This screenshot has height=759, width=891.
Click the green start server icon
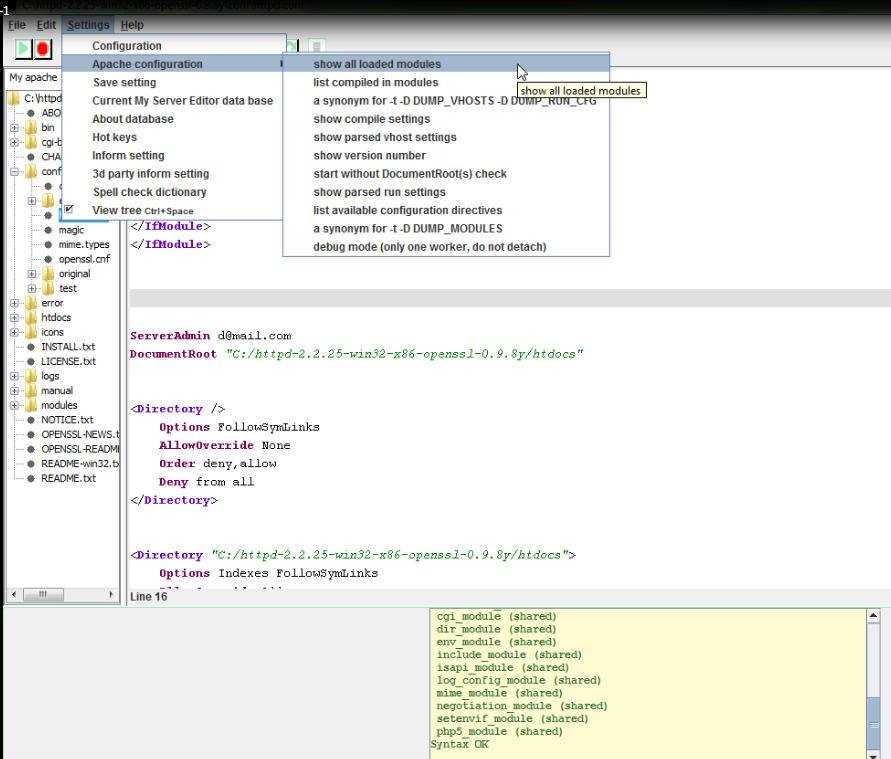(23, 48)
